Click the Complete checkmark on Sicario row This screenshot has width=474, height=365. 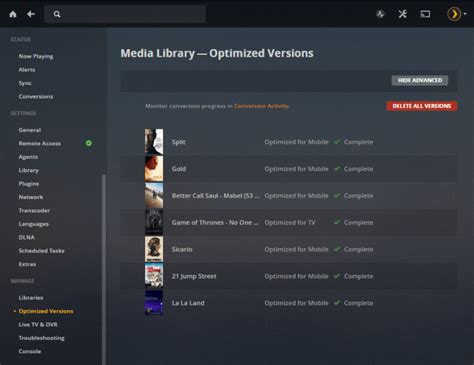click(337, 249)
